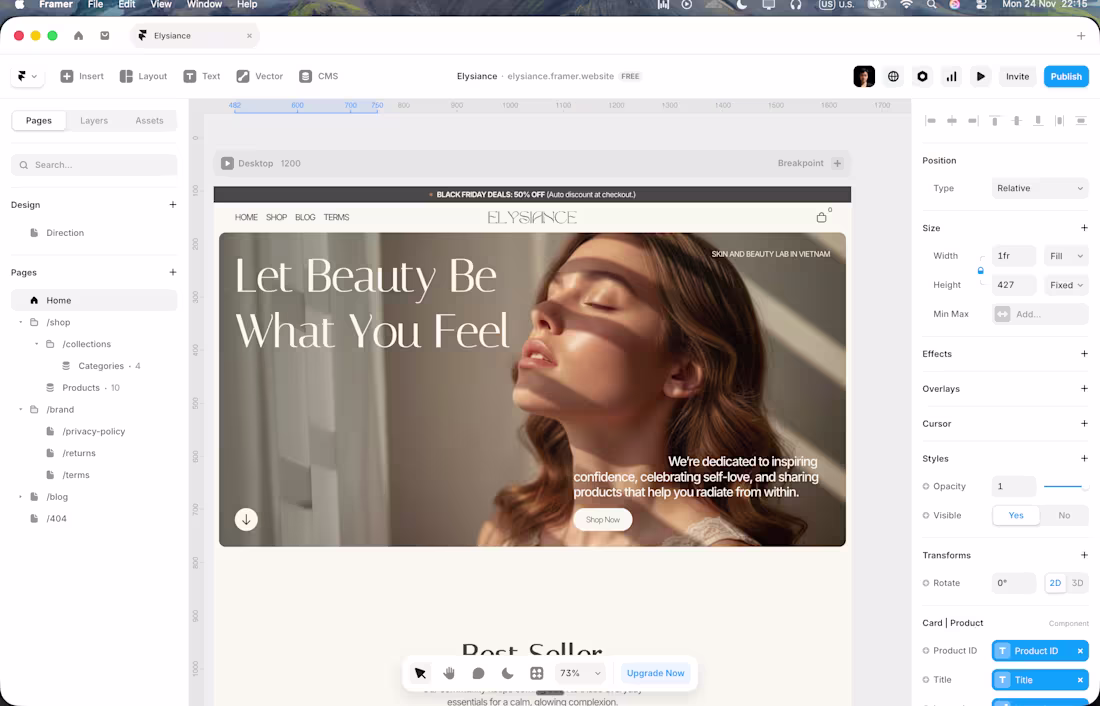This screenshot has width=1100, height=706.
Task: Open the Window menu in menu bar
Action: coord(203,4)
